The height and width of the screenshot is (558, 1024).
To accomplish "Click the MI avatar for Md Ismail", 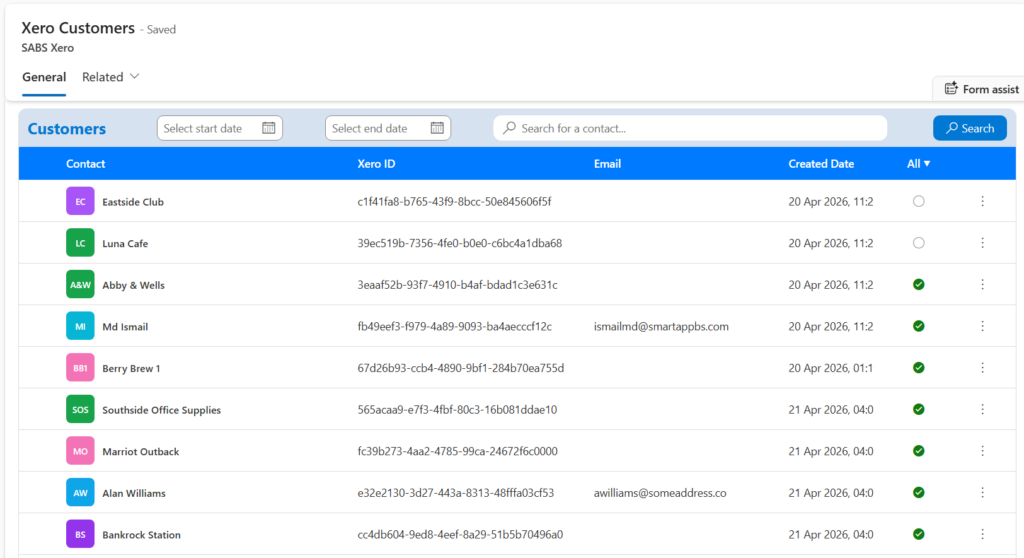I will coord(80,326).
